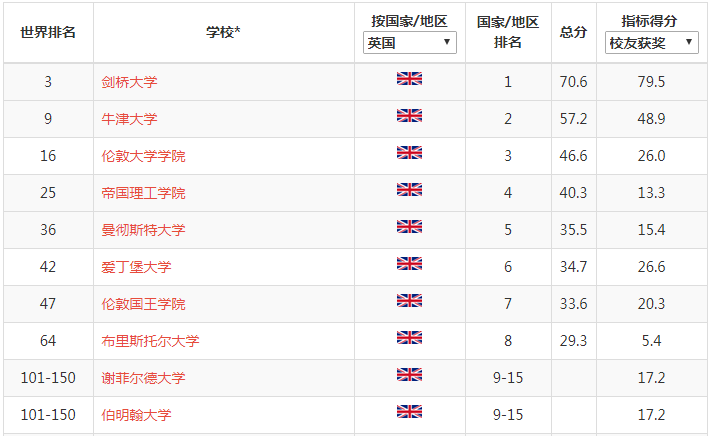
Task: Open the 谢菲尔德大学 link
Action: (x=143, y=378)
